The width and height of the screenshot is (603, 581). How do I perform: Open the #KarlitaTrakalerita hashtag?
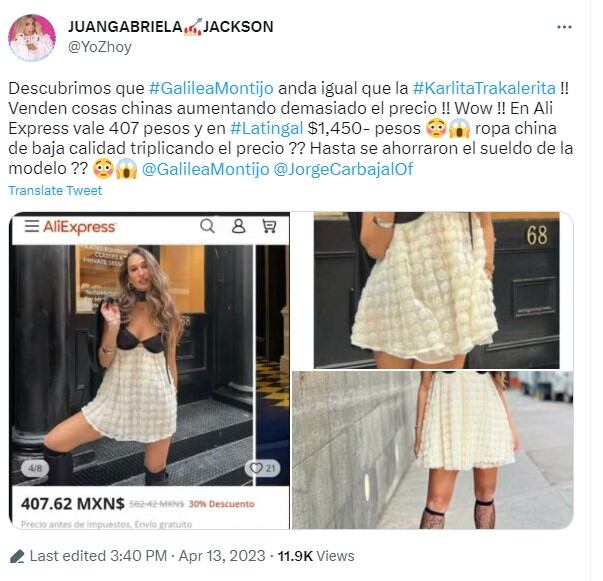(x=484, y=88)
